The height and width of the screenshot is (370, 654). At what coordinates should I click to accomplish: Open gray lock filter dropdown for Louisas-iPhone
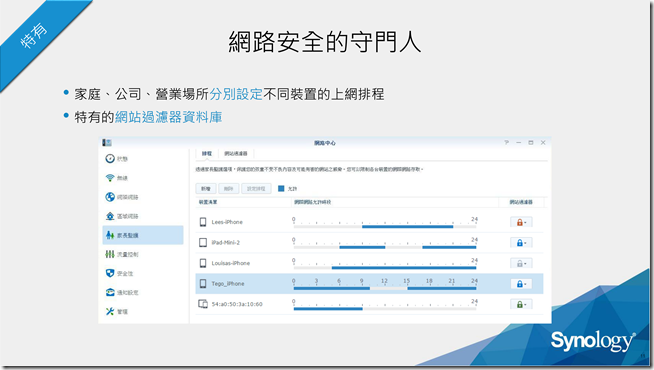pos(521,263)
